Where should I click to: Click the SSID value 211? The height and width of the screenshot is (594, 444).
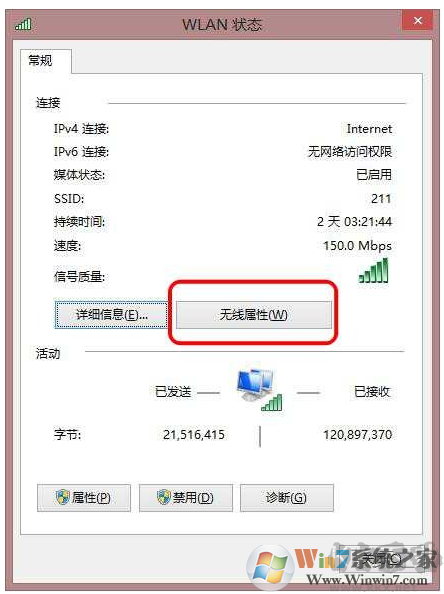coord(381,198)
